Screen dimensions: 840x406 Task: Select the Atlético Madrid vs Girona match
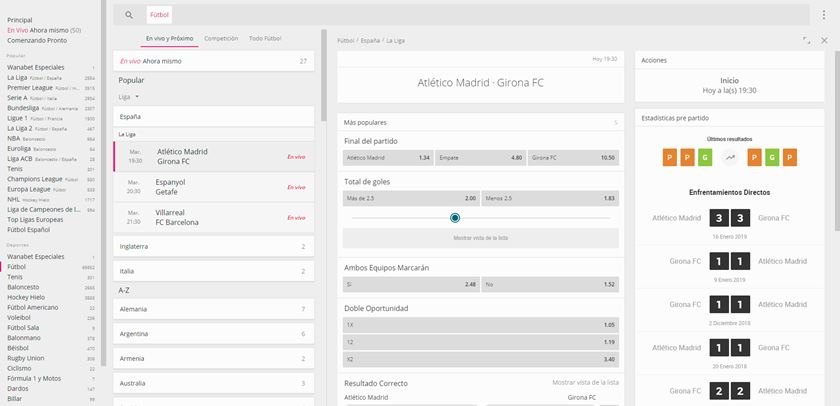click(x=214, y=156)
